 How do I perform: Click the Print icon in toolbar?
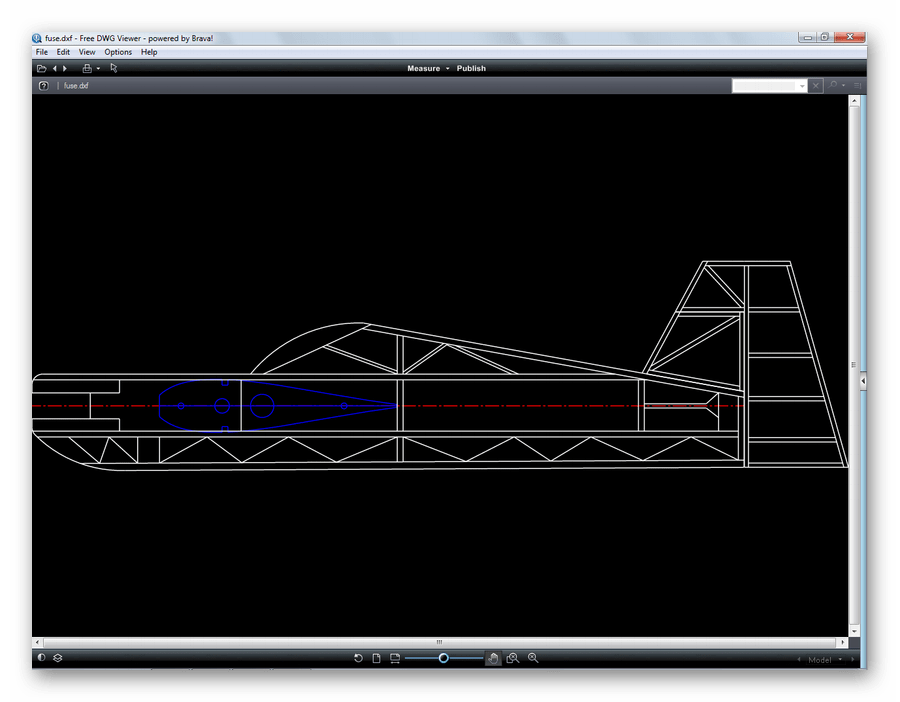click(87, 68)
